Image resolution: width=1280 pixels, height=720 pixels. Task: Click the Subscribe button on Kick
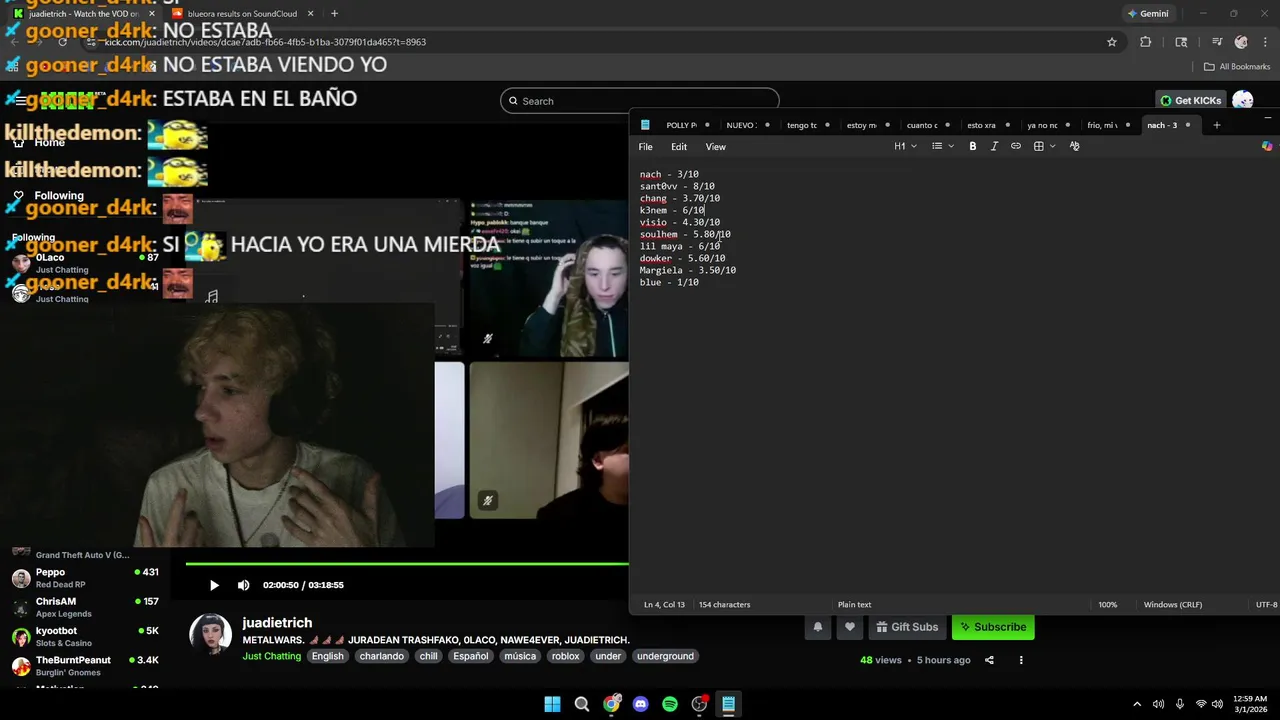[x=993, y=627]
